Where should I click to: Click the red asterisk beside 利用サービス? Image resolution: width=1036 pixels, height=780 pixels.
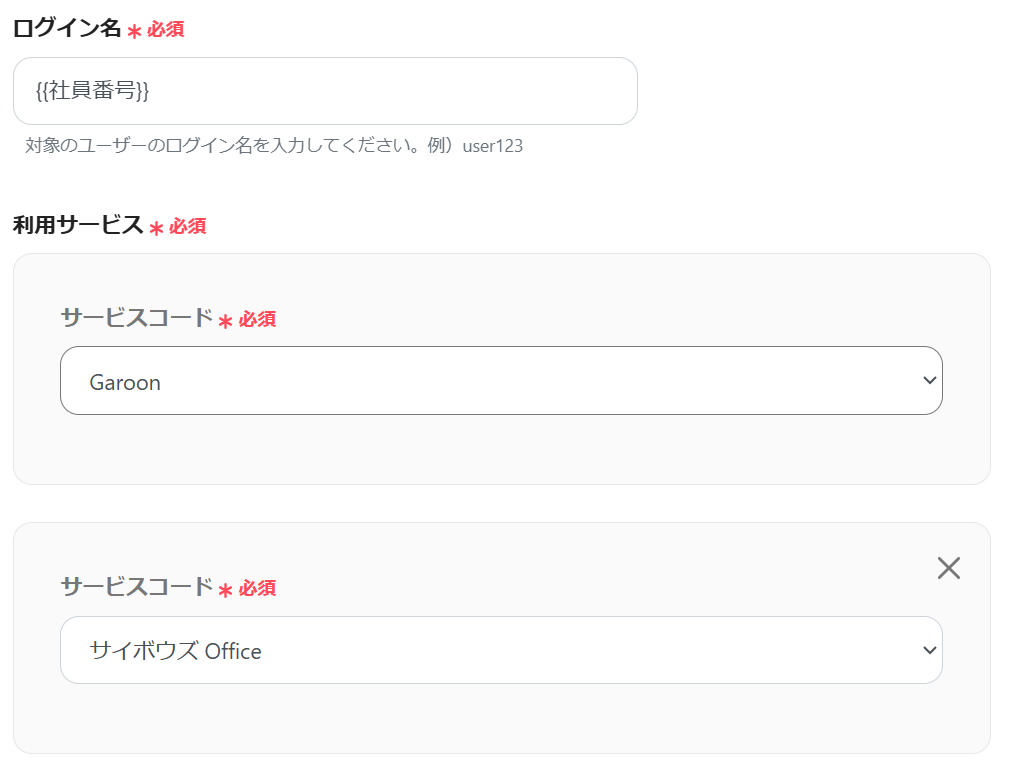pos(156,228)
